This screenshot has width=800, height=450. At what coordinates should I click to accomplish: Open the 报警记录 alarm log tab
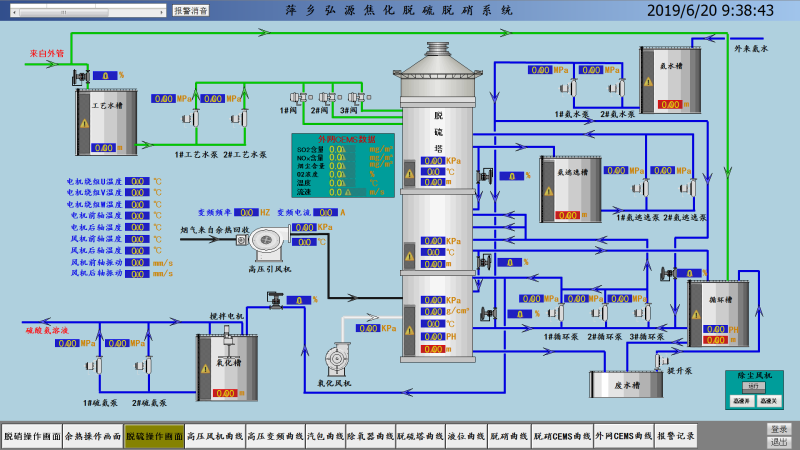(675, 436)
